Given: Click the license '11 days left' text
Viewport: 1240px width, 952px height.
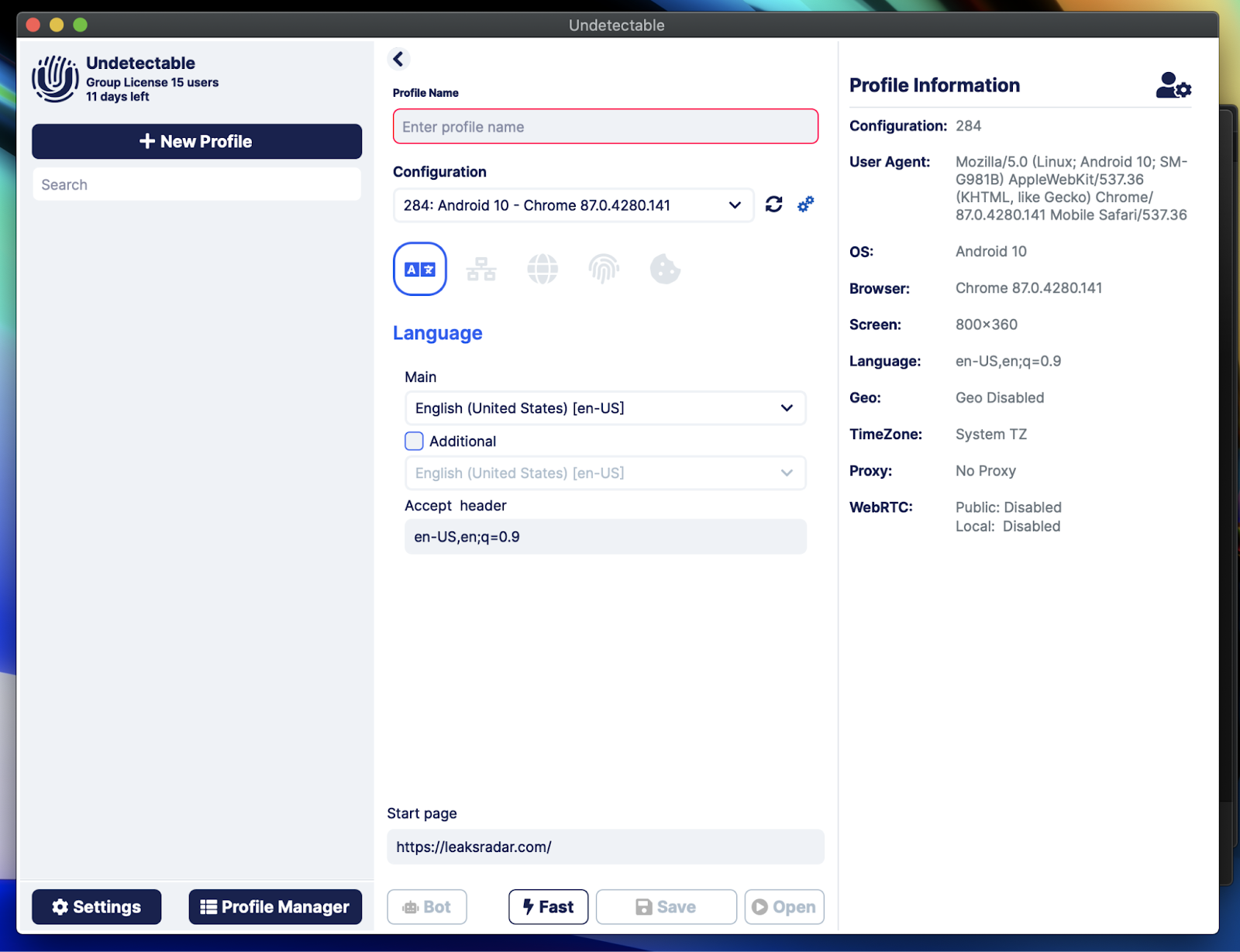Looking at the screenshot, I should coord(118,97).
